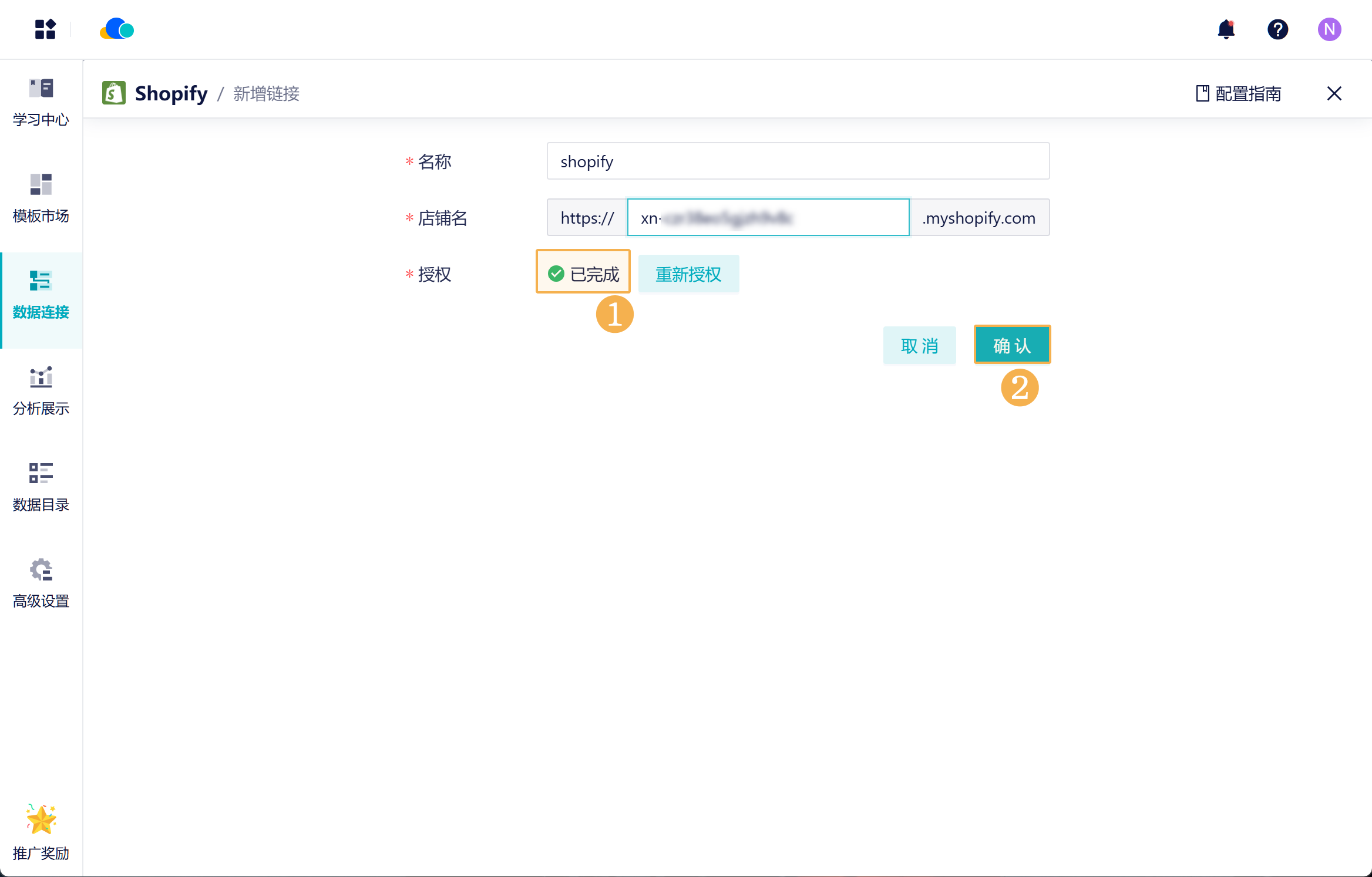This screenshot has width=1372, height=877.
Task: Click the 名称 input field
Action: pos(798,161)
